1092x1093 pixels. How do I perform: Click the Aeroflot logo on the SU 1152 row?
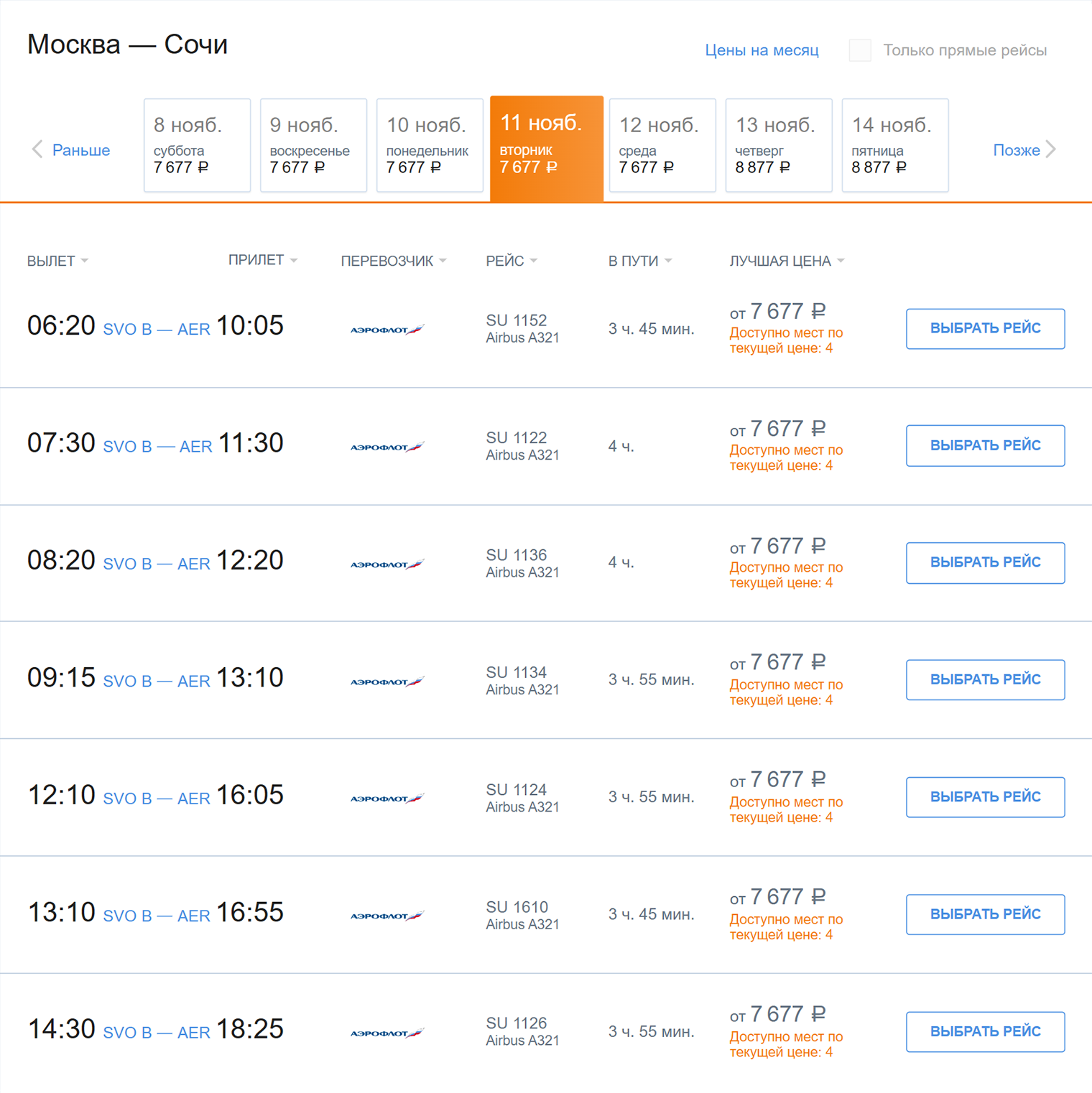point(387,328)
